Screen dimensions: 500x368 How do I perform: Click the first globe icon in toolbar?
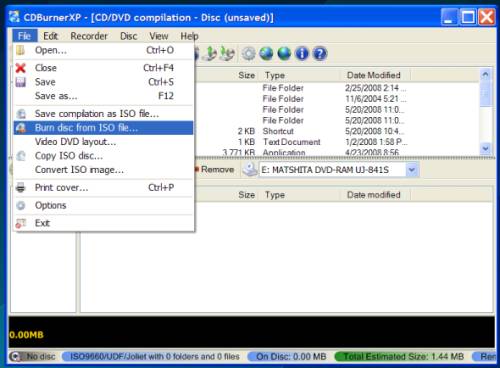pos(266,53)
